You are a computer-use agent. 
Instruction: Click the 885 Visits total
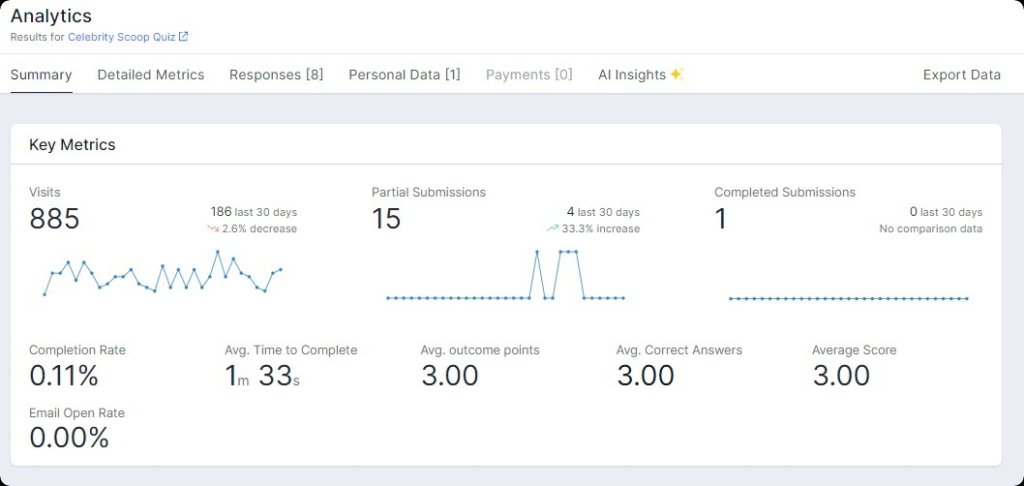click(x=54, y=219)
